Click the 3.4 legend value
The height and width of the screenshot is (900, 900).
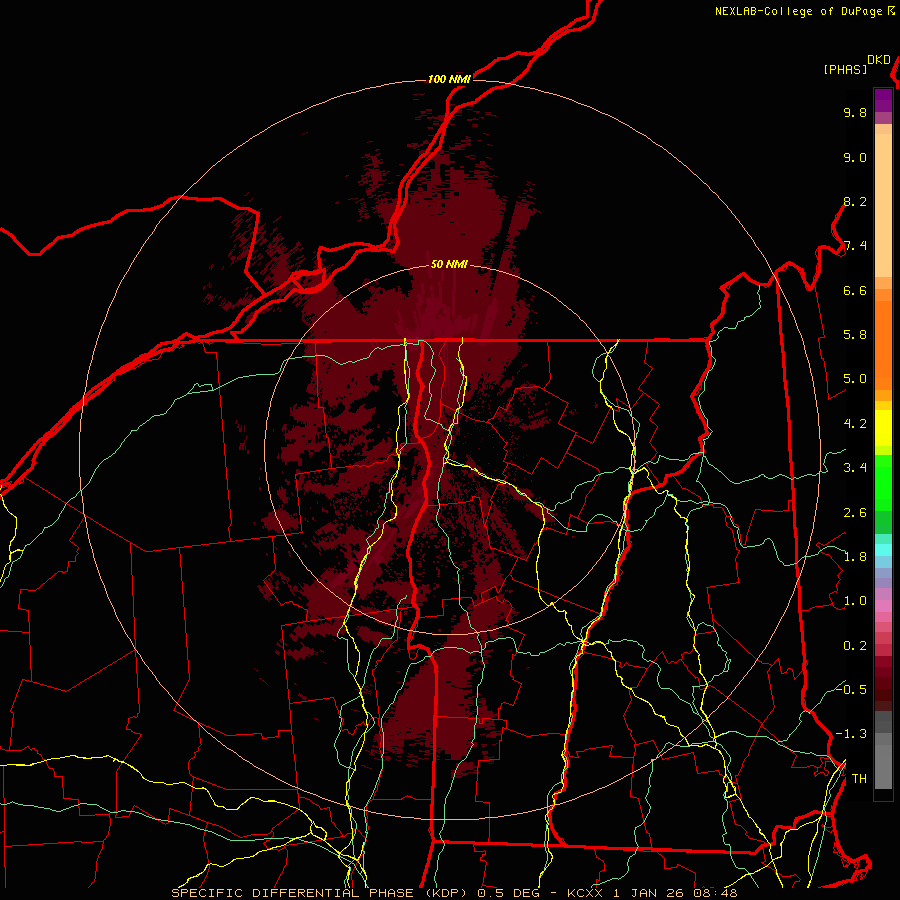point(855,468)
